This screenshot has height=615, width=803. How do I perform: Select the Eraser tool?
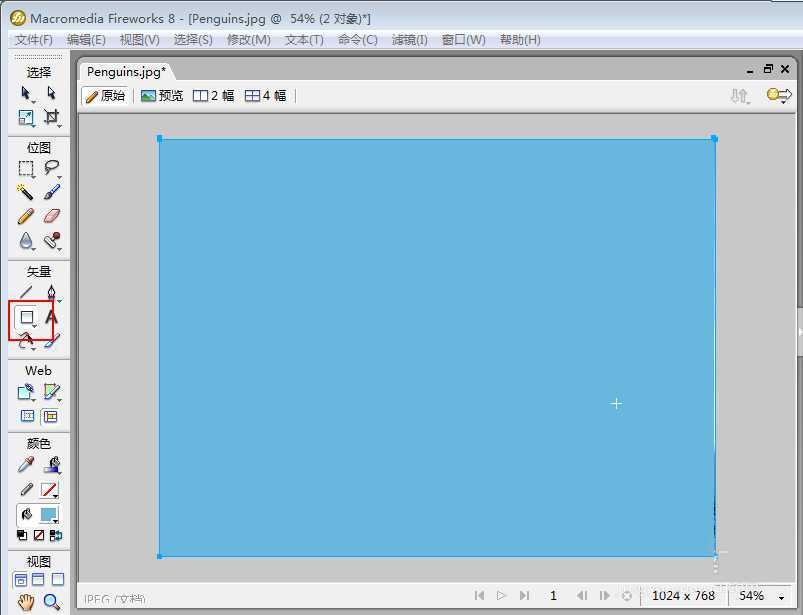(x=52, y=216)
